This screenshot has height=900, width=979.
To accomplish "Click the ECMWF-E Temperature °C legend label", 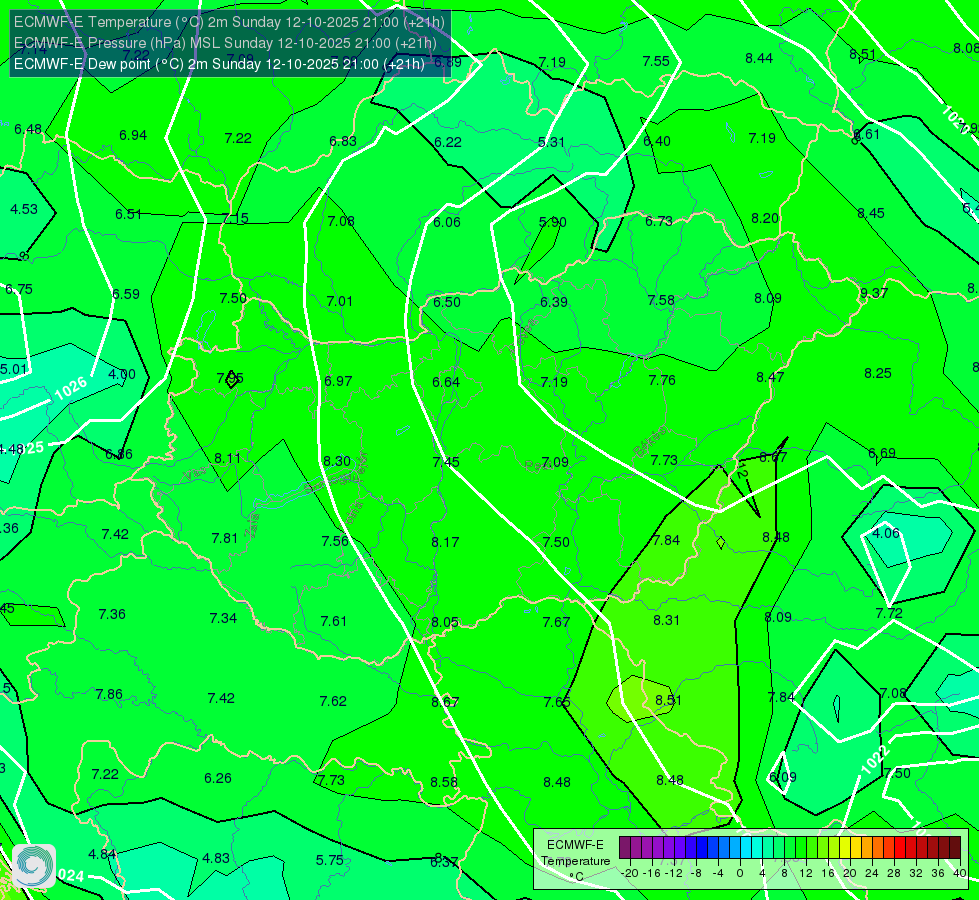I will point(575,861).
